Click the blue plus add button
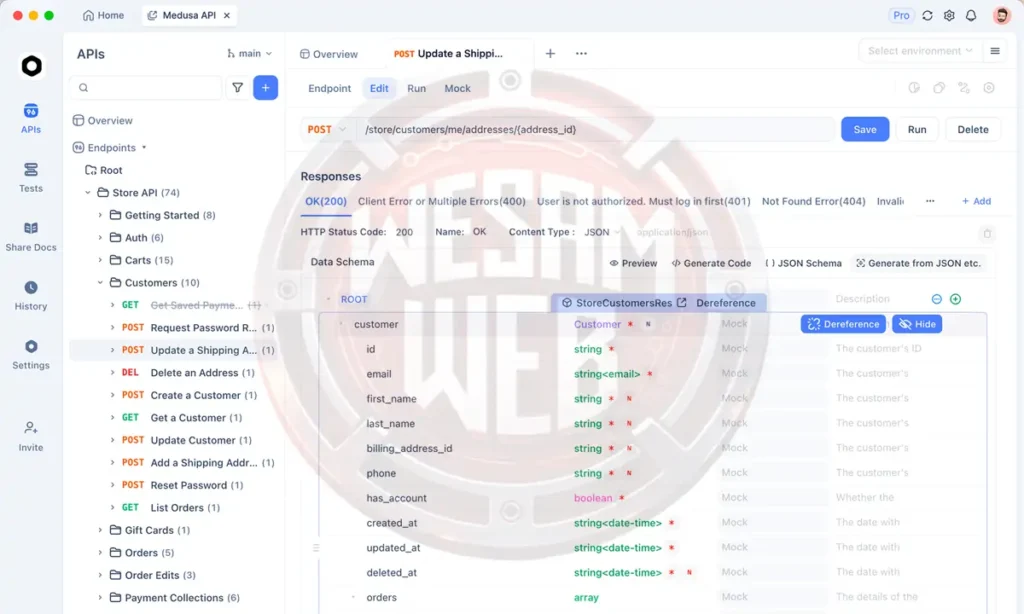The image size is (1024, 614). point(265,88)
